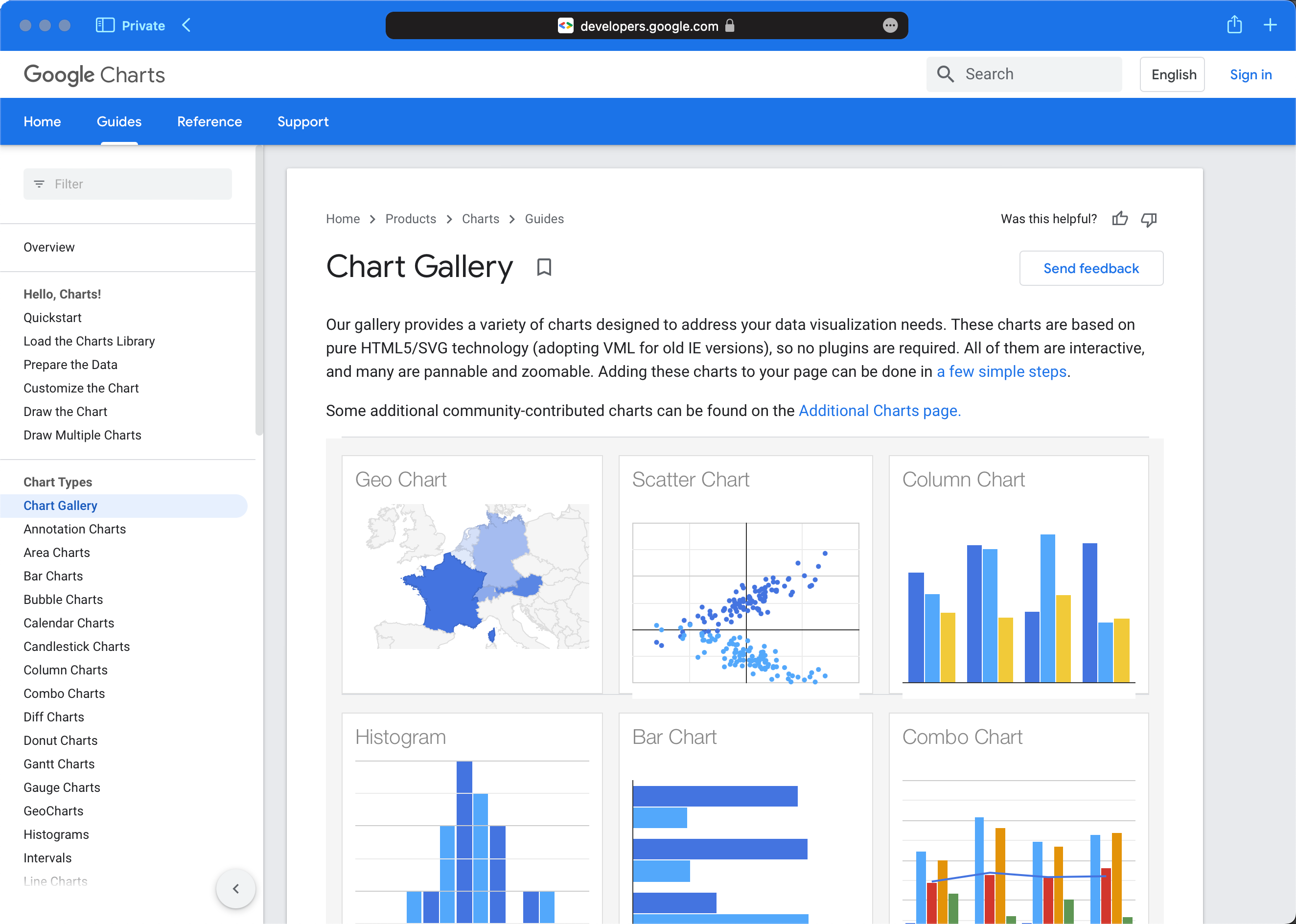Click the developers.google.com site favicon
1296x924 pixels.
pyautogui.click(x=565, y=25)
